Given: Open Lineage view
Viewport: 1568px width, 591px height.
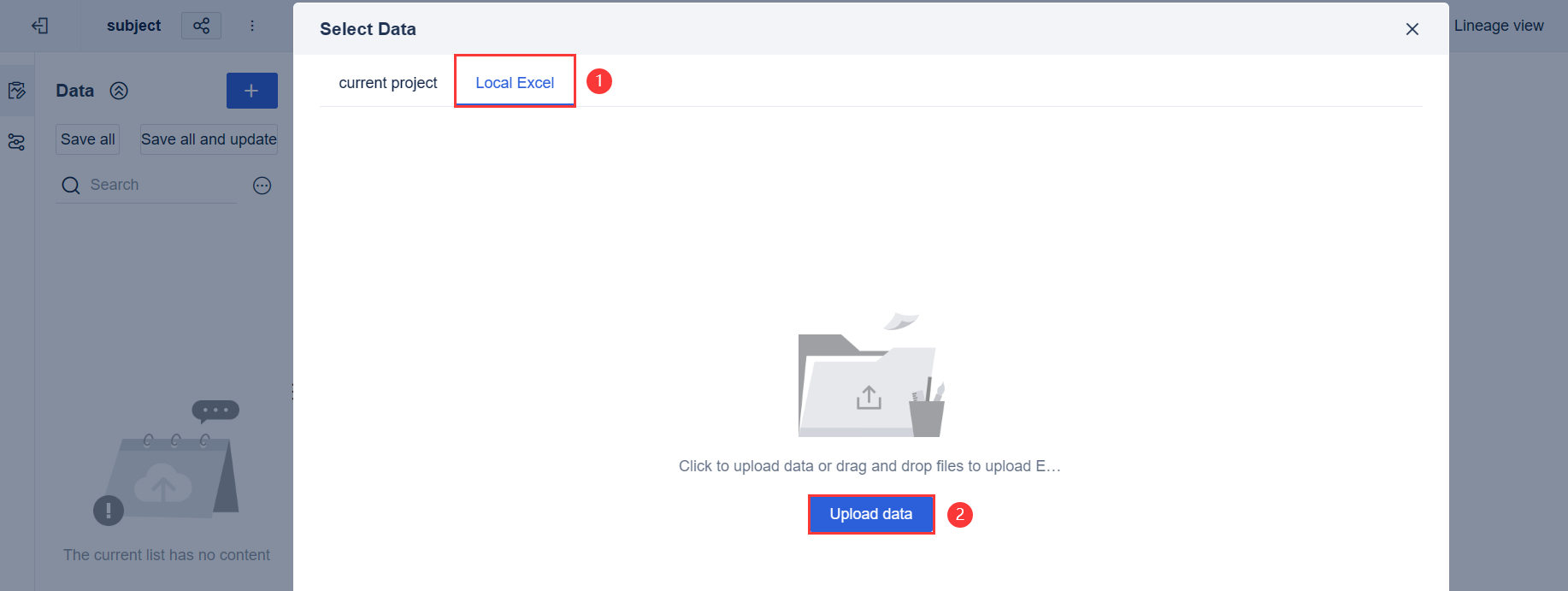Looking at the screenshot, I should tap(1499, 26).
